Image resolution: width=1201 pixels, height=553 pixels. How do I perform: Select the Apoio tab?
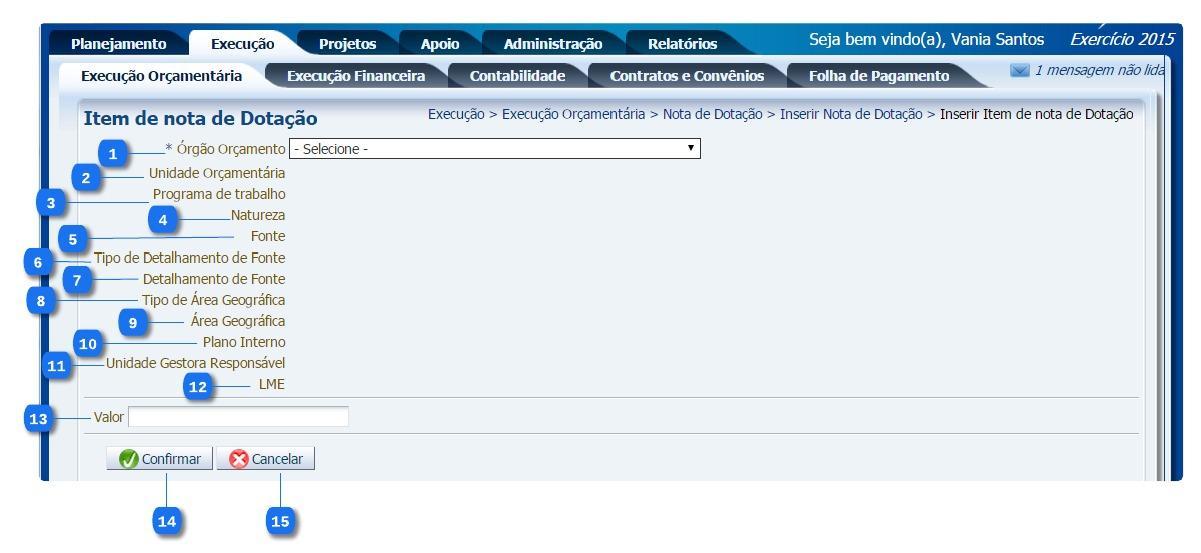point(439,43)
